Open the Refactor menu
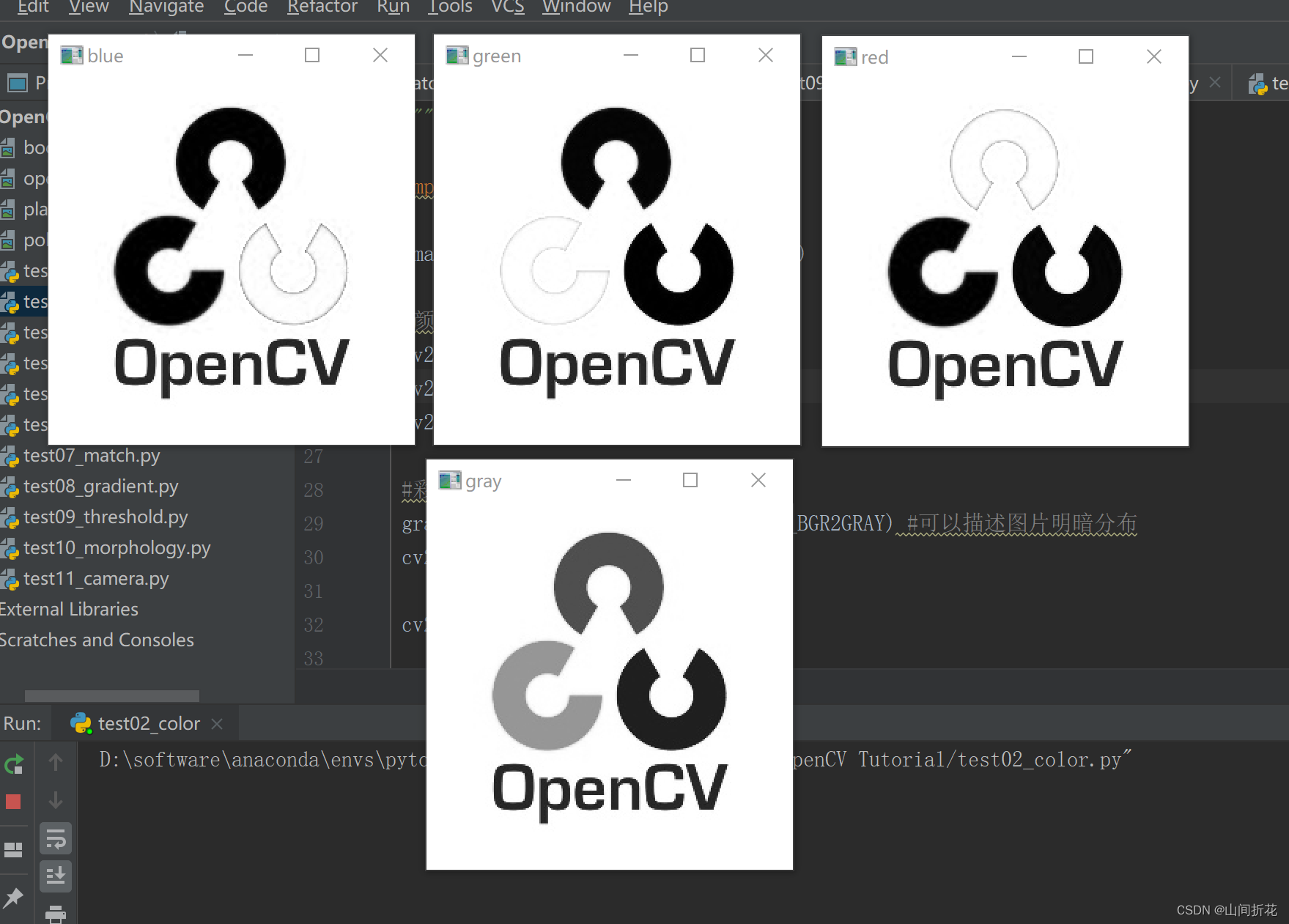1289x924 pixels. (x=322, y=7)
